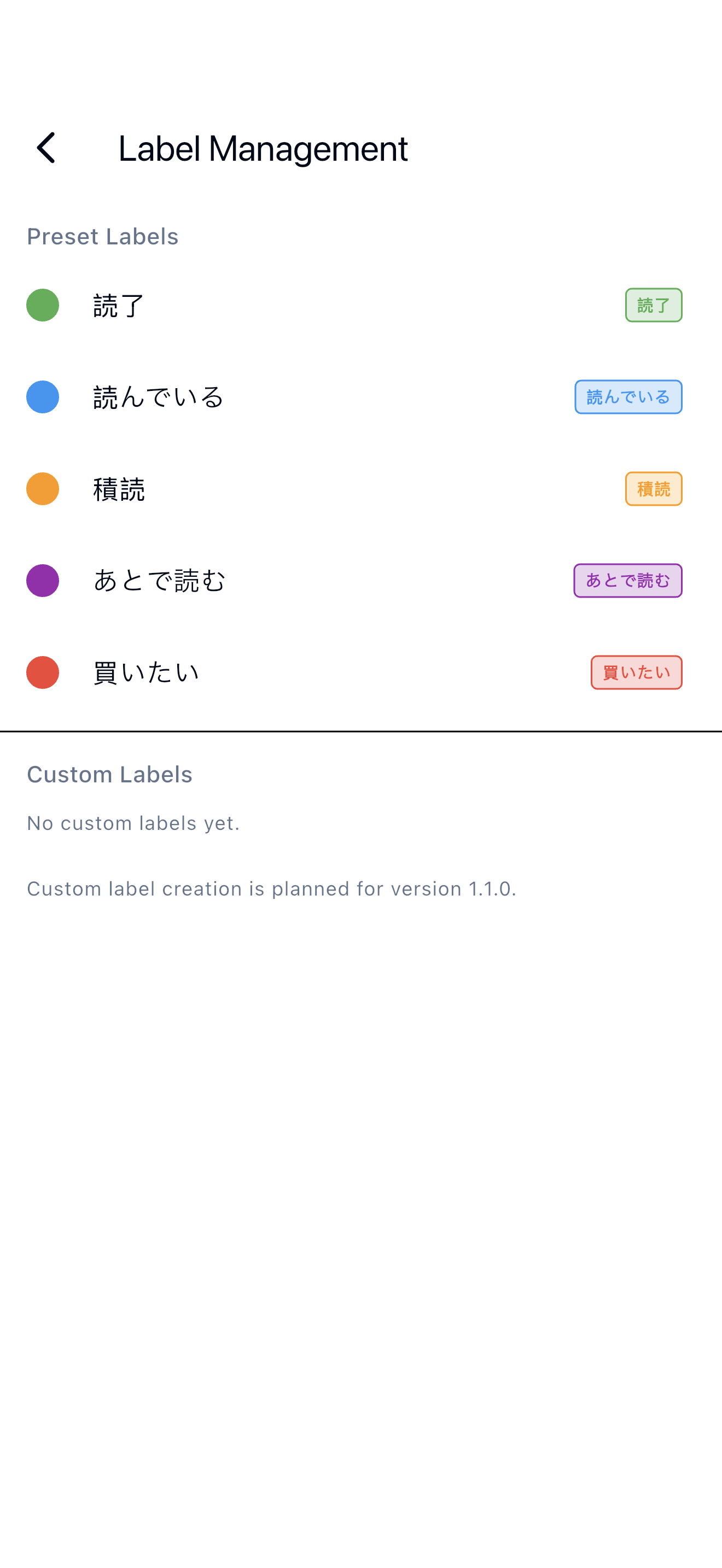
Task: Select the green color dot for 読了
Action: click(42, 306)
